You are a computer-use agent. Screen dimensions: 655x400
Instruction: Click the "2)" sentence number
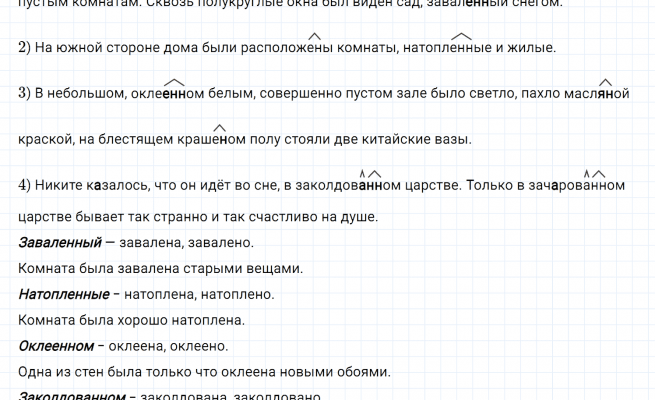click(x=26, y=47)
